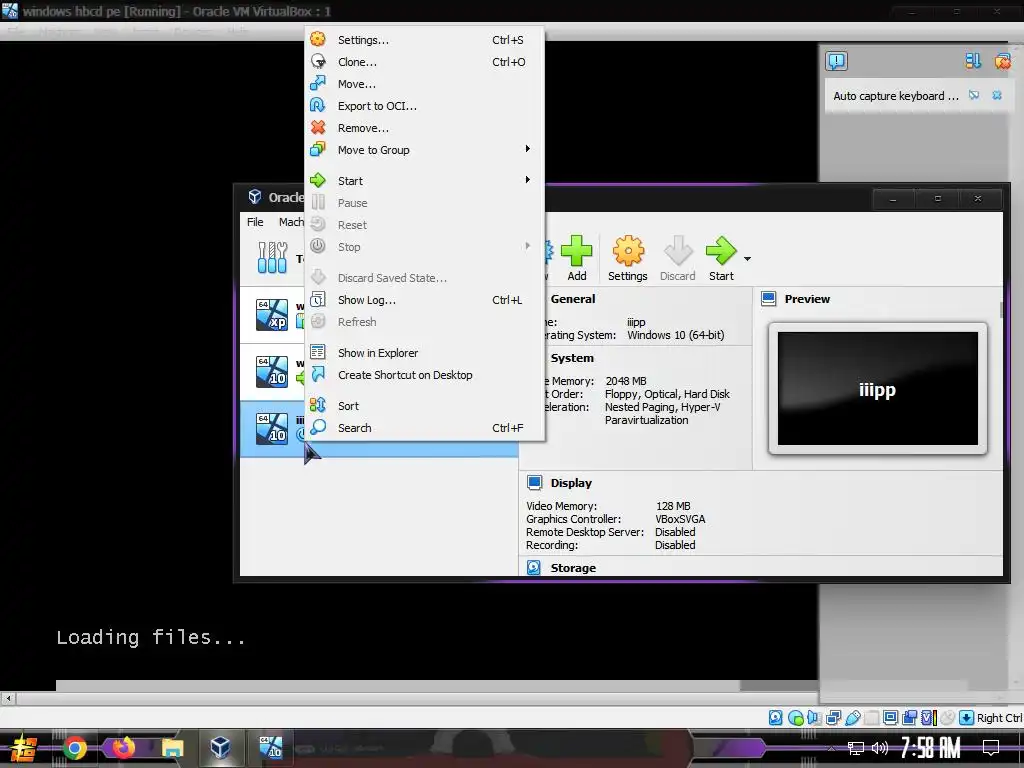Click the VirtualBox Manager taskbar icon

click(x=221, y=748)
